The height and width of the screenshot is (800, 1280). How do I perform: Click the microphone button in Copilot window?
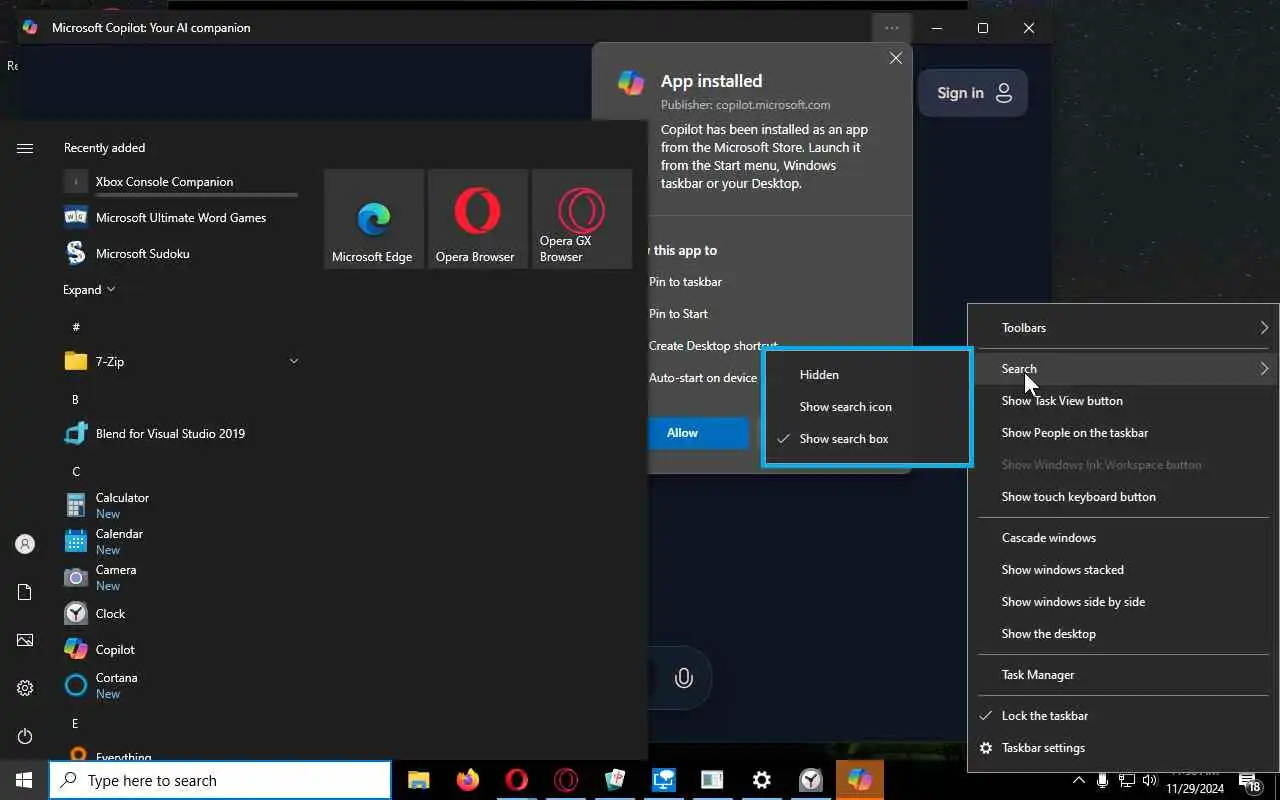tap(684, 678)
